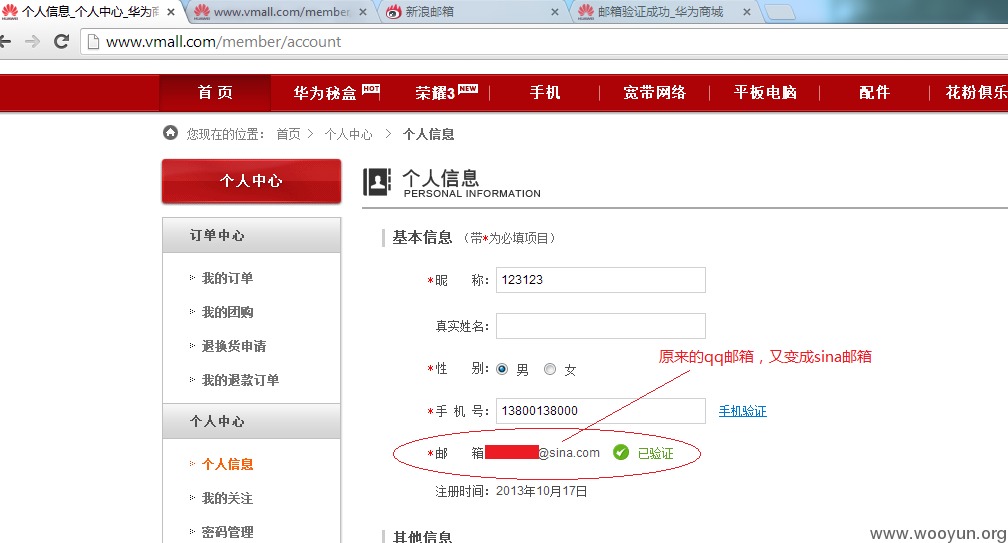Open the 花粉俱乐部 navigation item
The width and height of the screenshot is (1008, 543).
click(976, 93)
